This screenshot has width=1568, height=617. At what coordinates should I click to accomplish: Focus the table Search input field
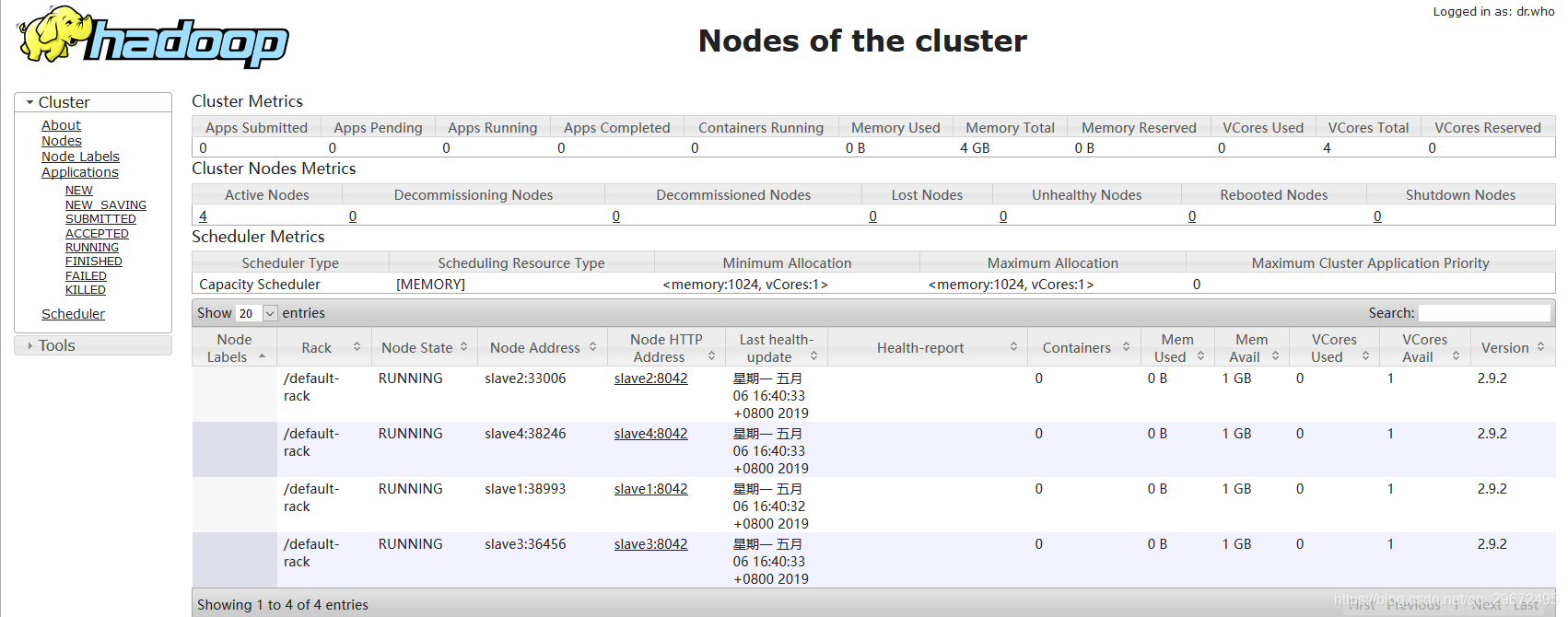pos(1484,313)
